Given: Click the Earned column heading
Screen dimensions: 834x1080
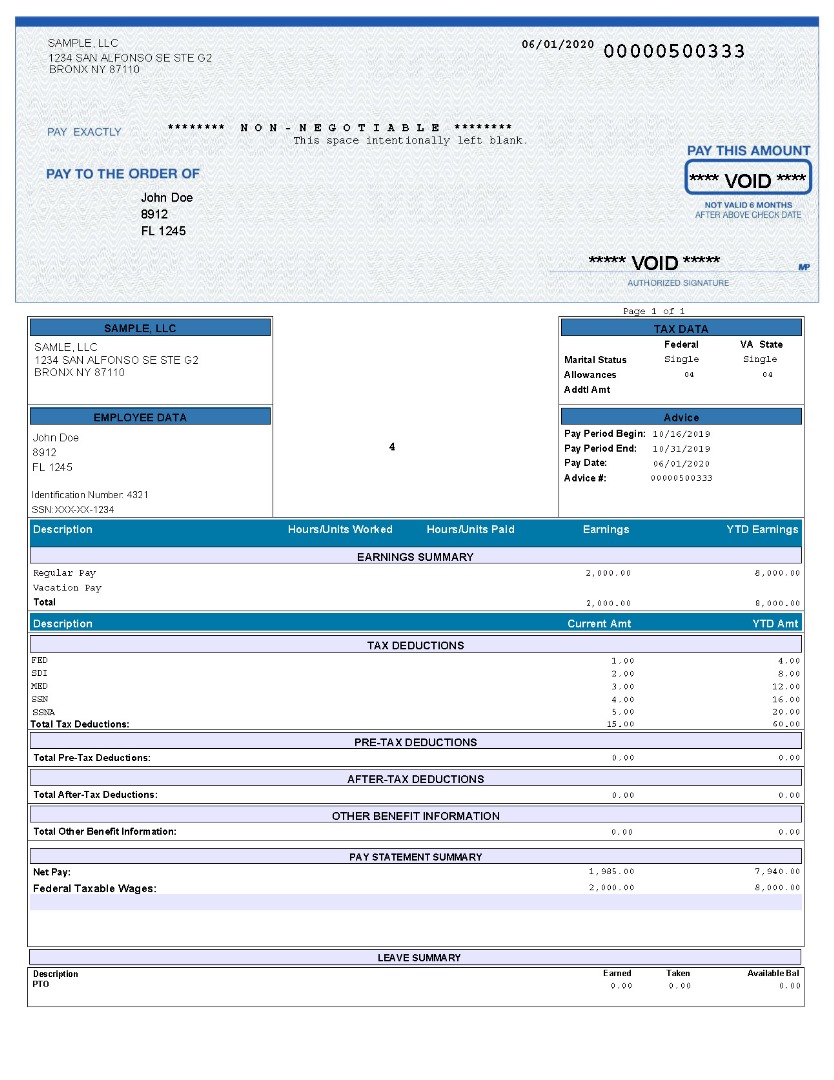Looking at the screenshot, I should tap(617, 973).
